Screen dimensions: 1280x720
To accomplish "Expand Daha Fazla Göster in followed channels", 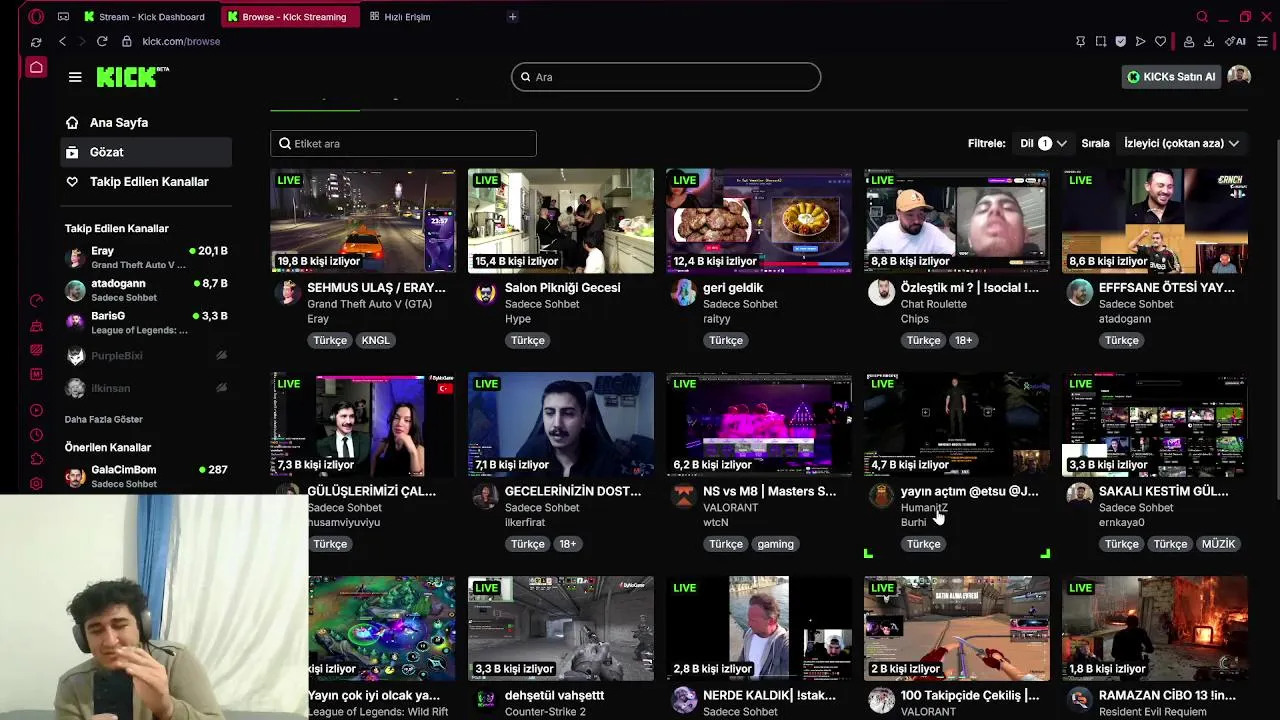I will tap(104, 419).
